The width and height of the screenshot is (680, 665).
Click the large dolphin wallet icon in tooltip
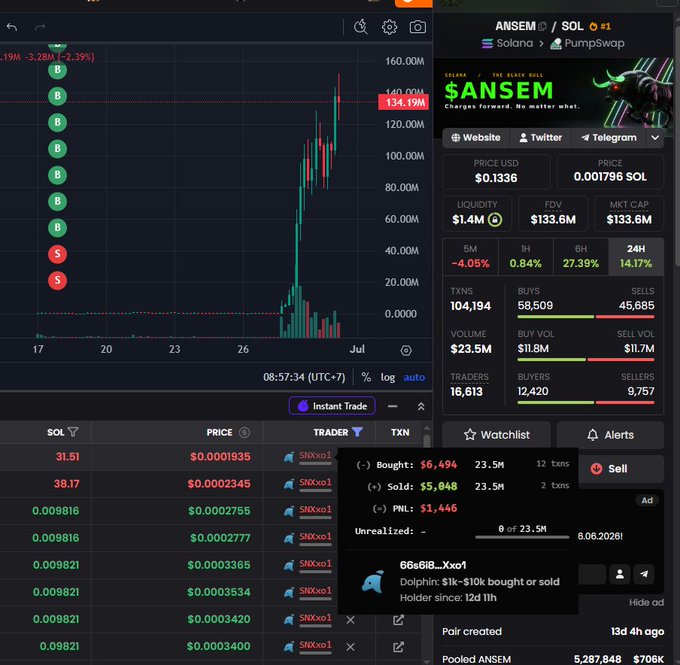click(373, 582)
